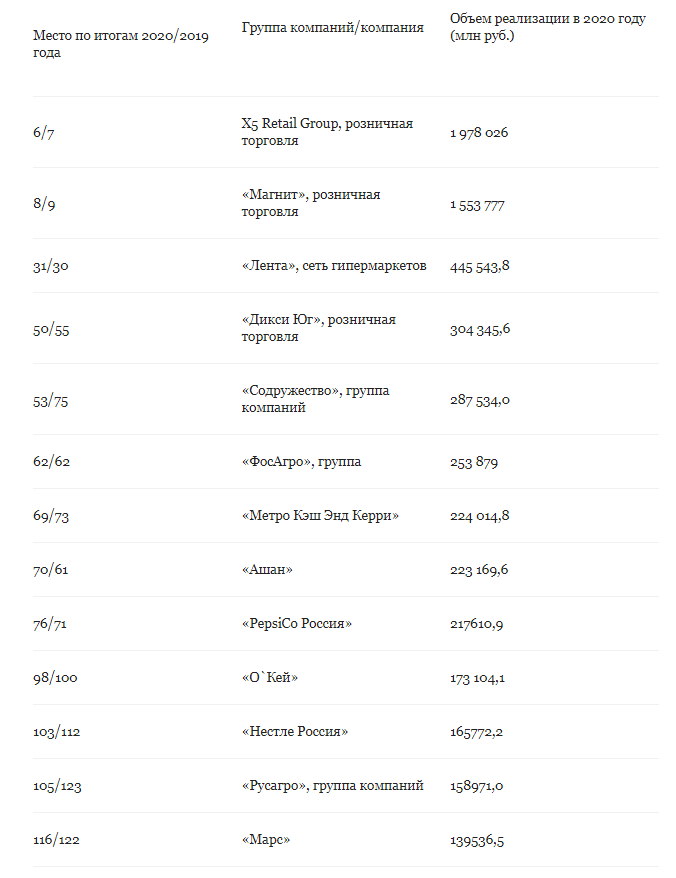Click the «О`Кей» company cell
This screenshot has width=676, height=878.
[x=270, y=678]
